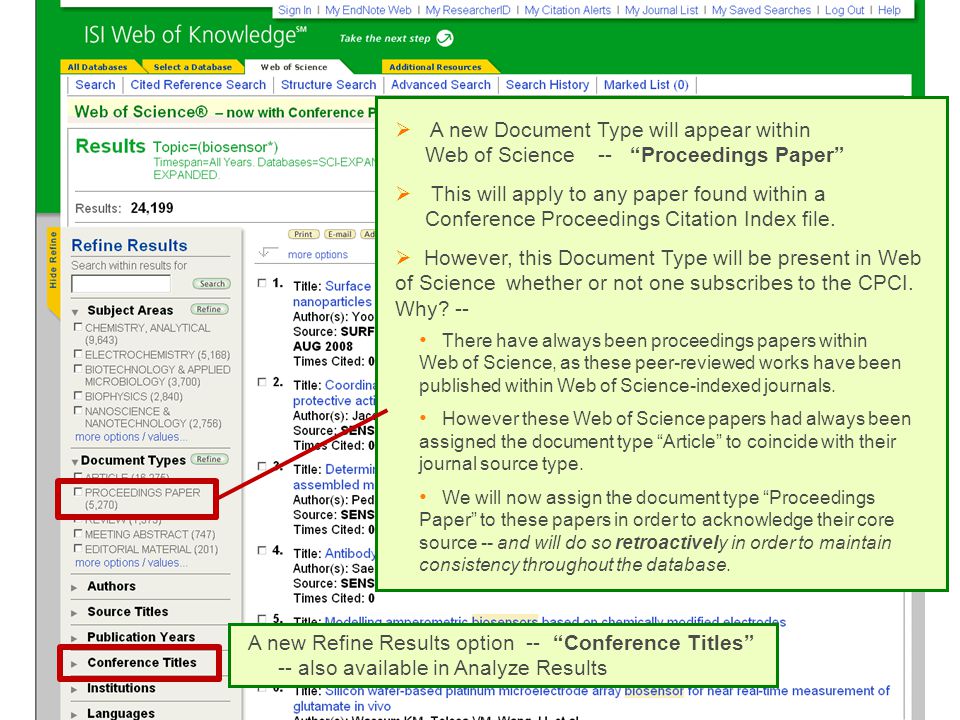Click the Print button

click(303, 234)
